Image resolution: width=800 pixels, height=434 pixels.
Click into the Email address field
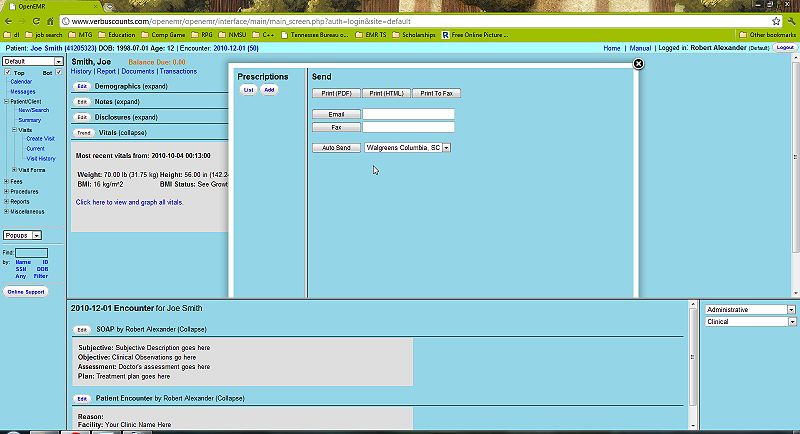408,115
